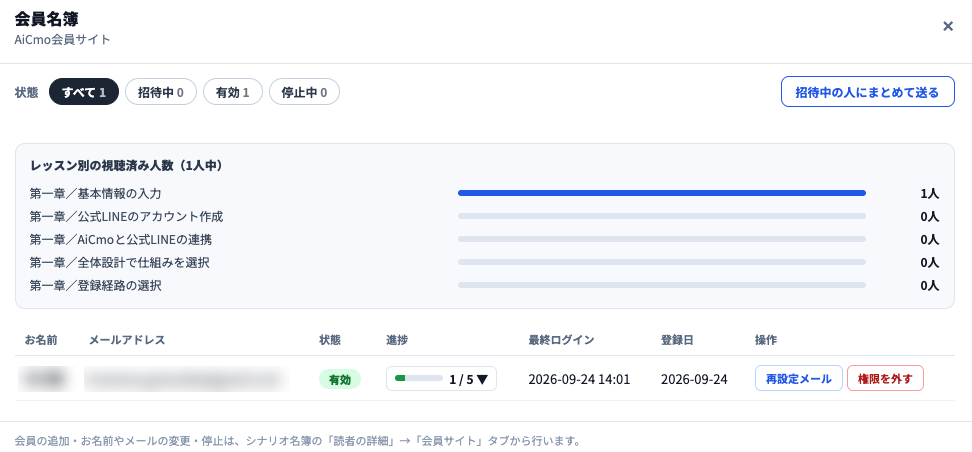Viewport: 972px width, 452px height.
Task: Click progress bar for 第一章／全体設計で仕組みを選択
Action: click(x=661, y=262)
